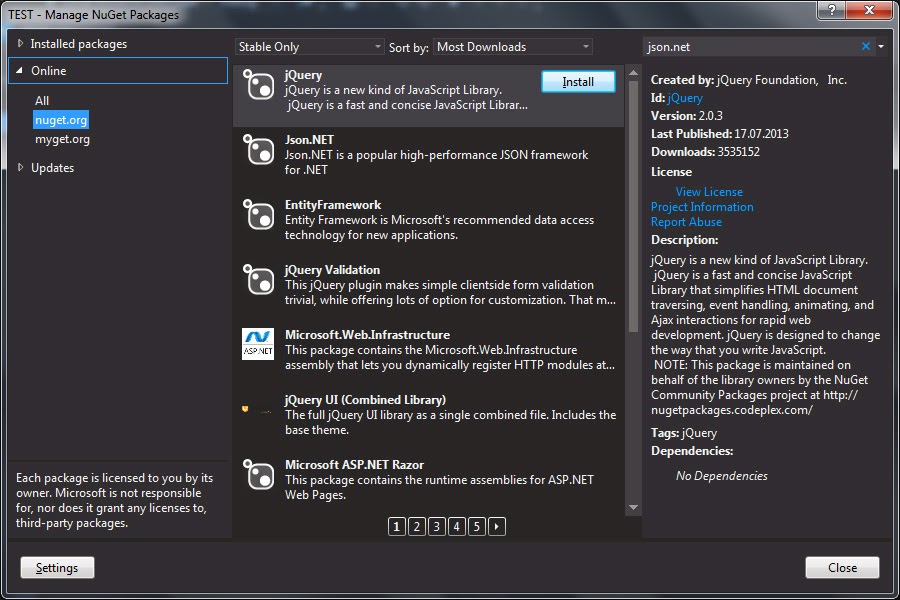900x600 pixels.
Task: Open the Stable Only filter dropdown
Action: click(309, 47)
